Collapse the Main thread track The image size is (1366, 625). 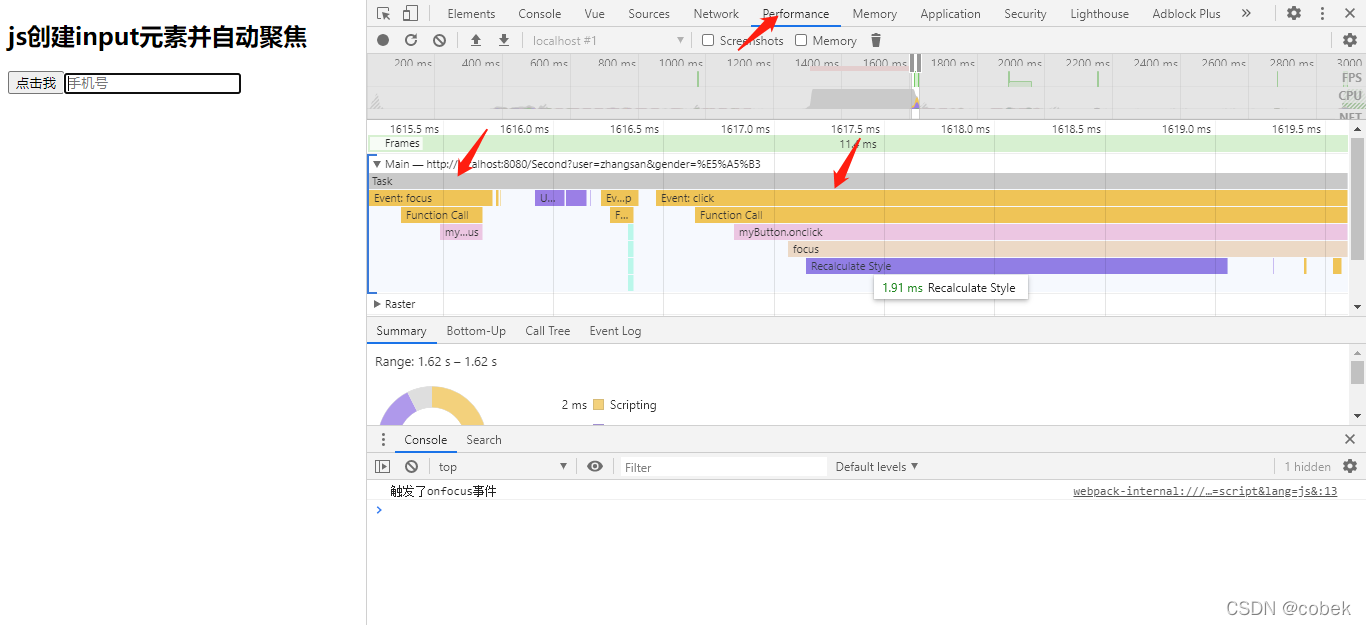[x=377, y=164]
